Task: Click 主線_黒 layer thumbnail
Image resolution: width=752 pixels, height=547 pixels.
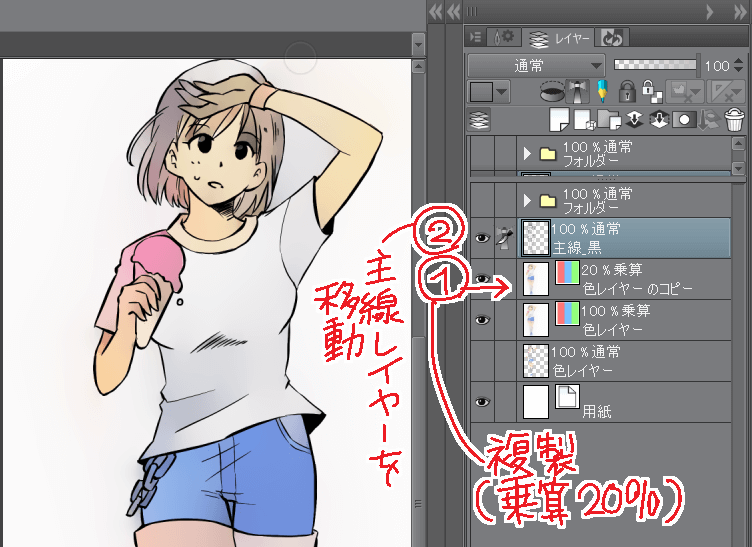Action: point(535,238)
